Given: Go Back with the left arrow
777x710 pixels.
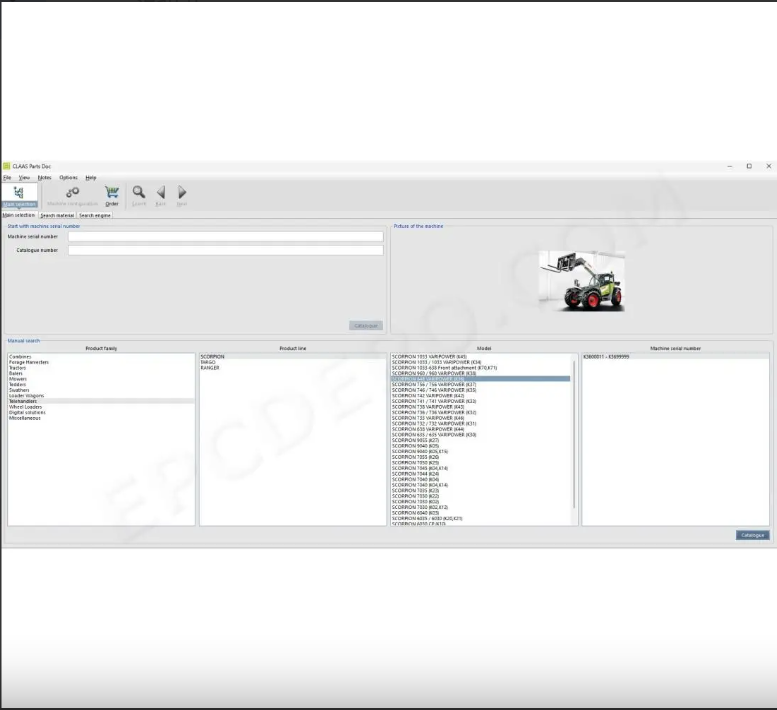Looking at the screenshot, I should (160, 193).
